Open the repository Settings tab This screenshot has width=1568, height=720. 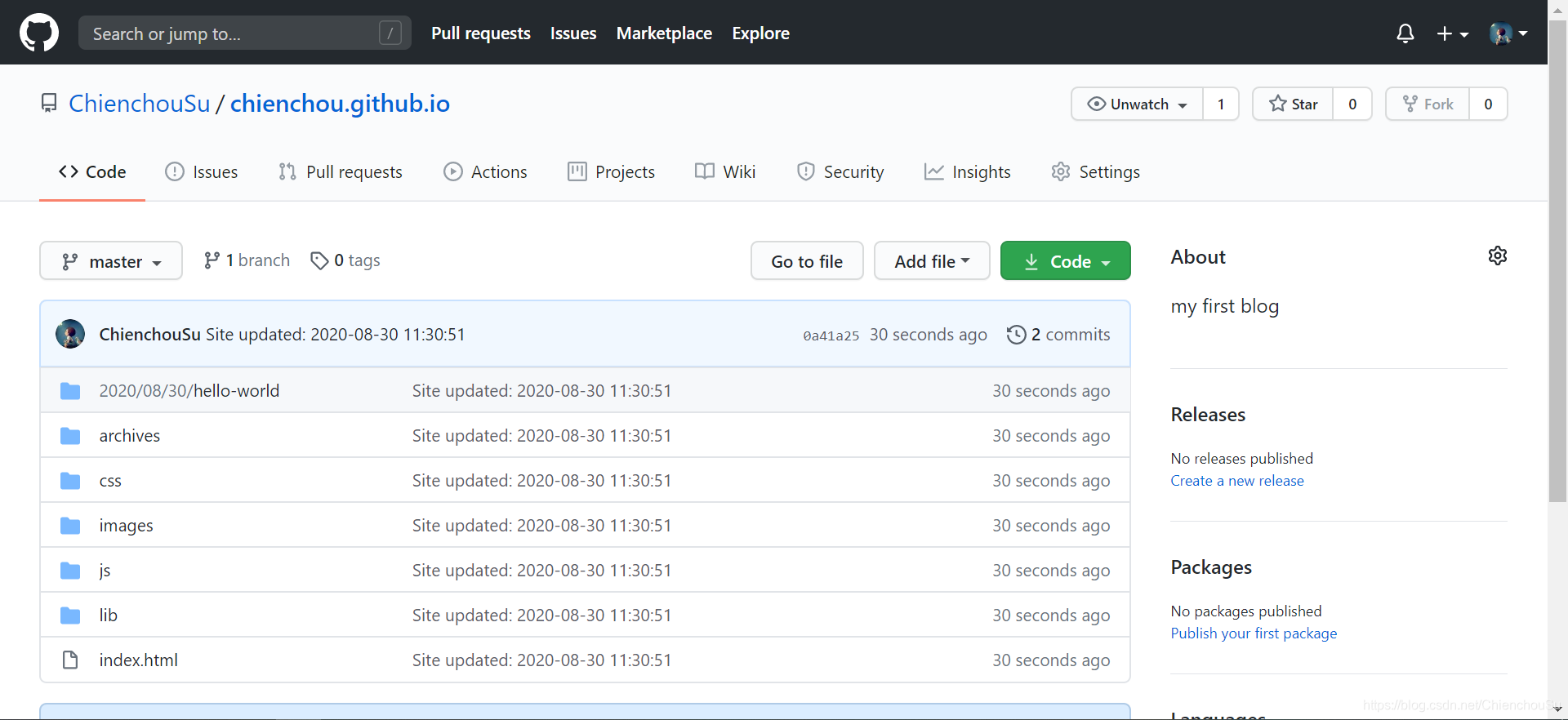click(x=1096, y=172)
